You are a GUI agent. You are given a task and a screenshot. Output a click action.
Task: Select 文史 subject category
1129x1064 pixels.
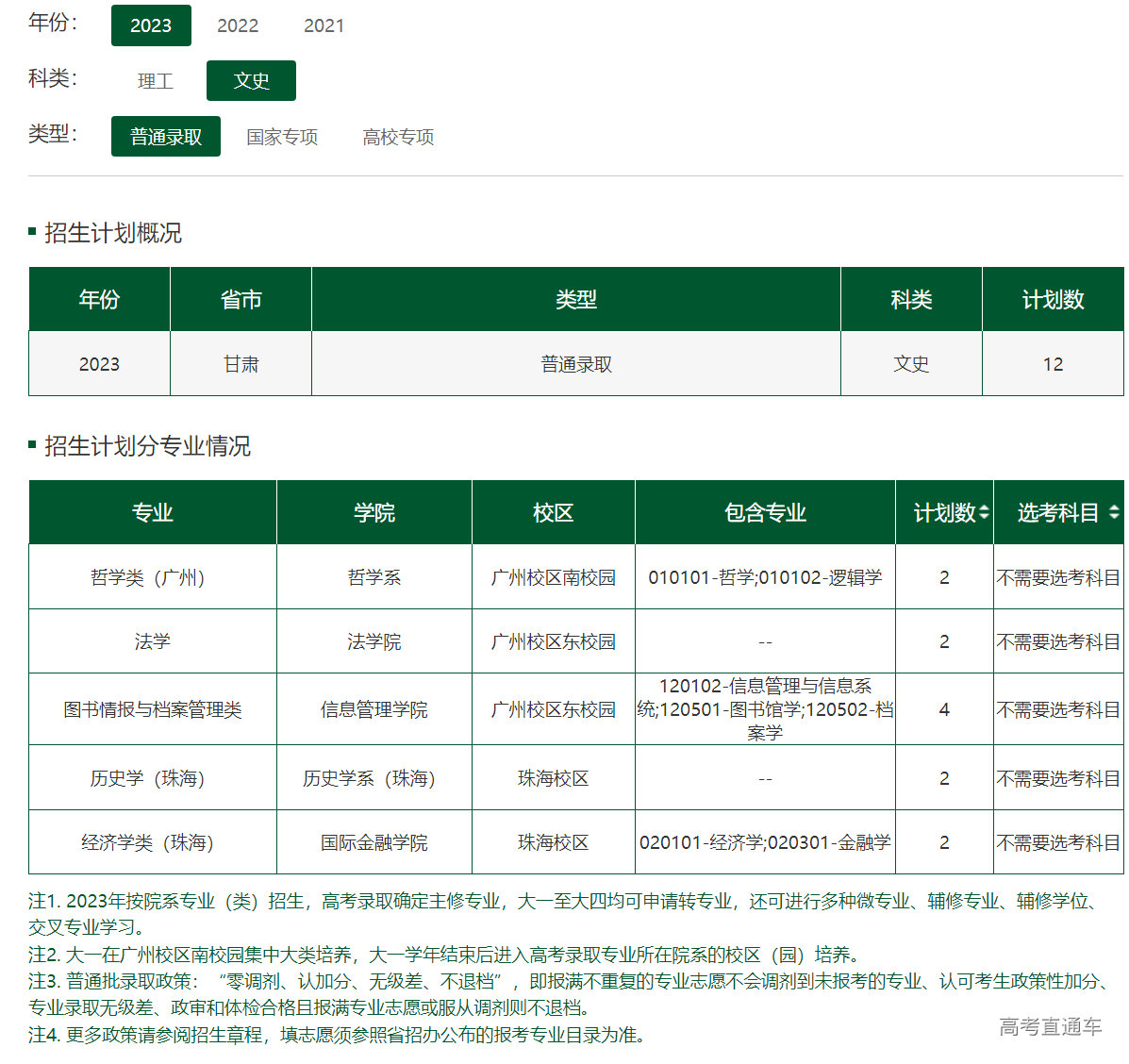coord(251,81)
